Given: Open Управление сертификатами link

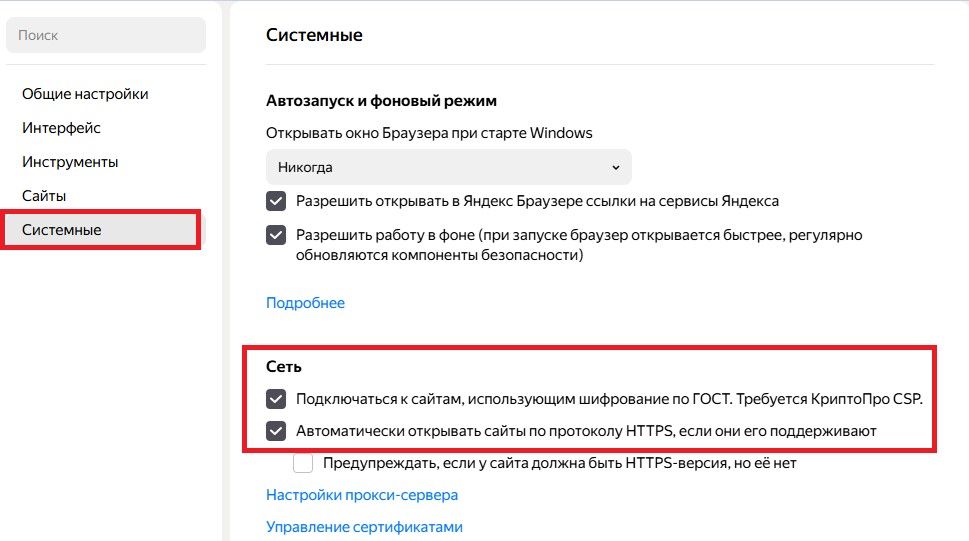Looking at the screenshot, I should (x=365, y=527).
